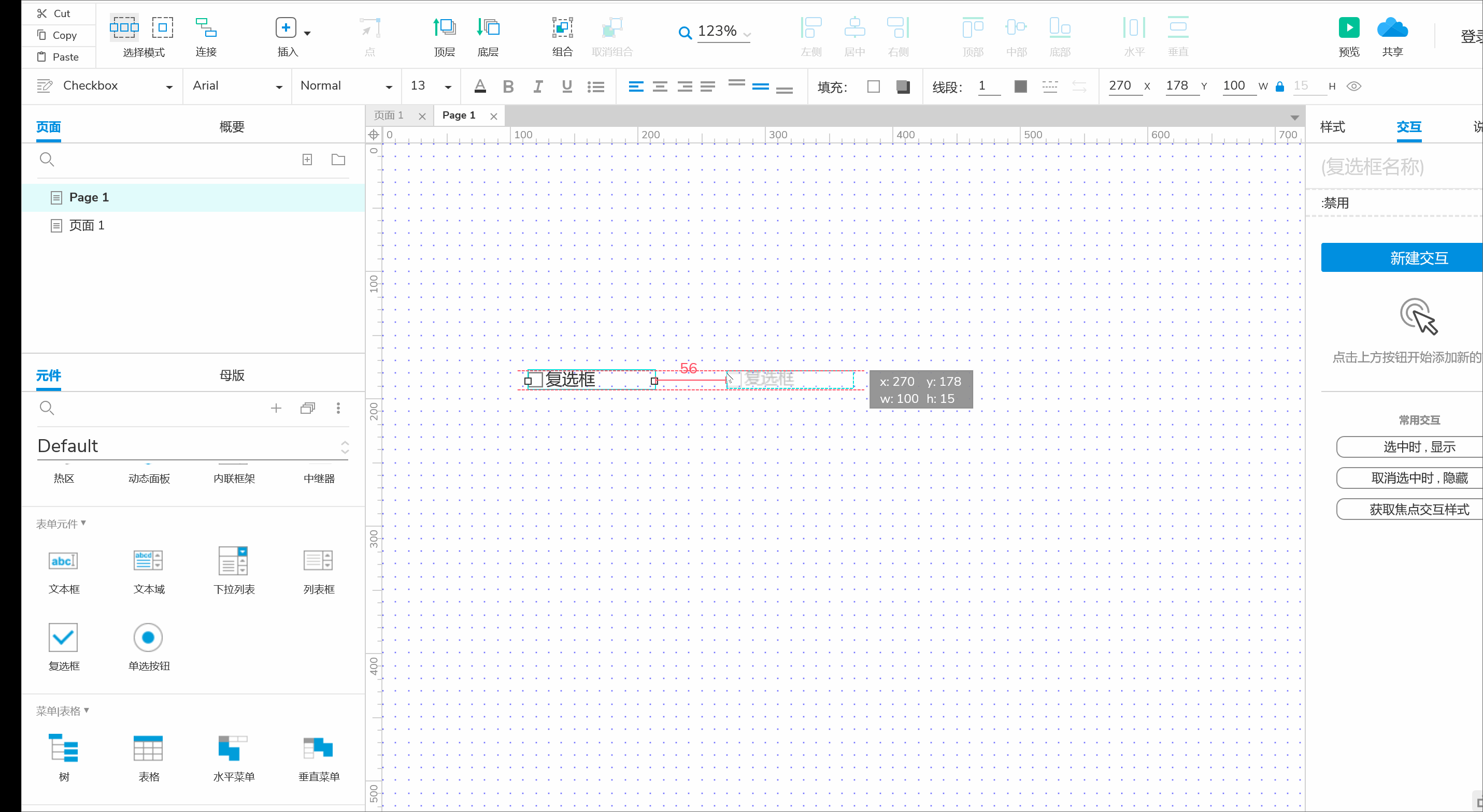This screenshot has height=812, width=1483.
Task: Click the X coordinate input field
Action: [1124, 86]
